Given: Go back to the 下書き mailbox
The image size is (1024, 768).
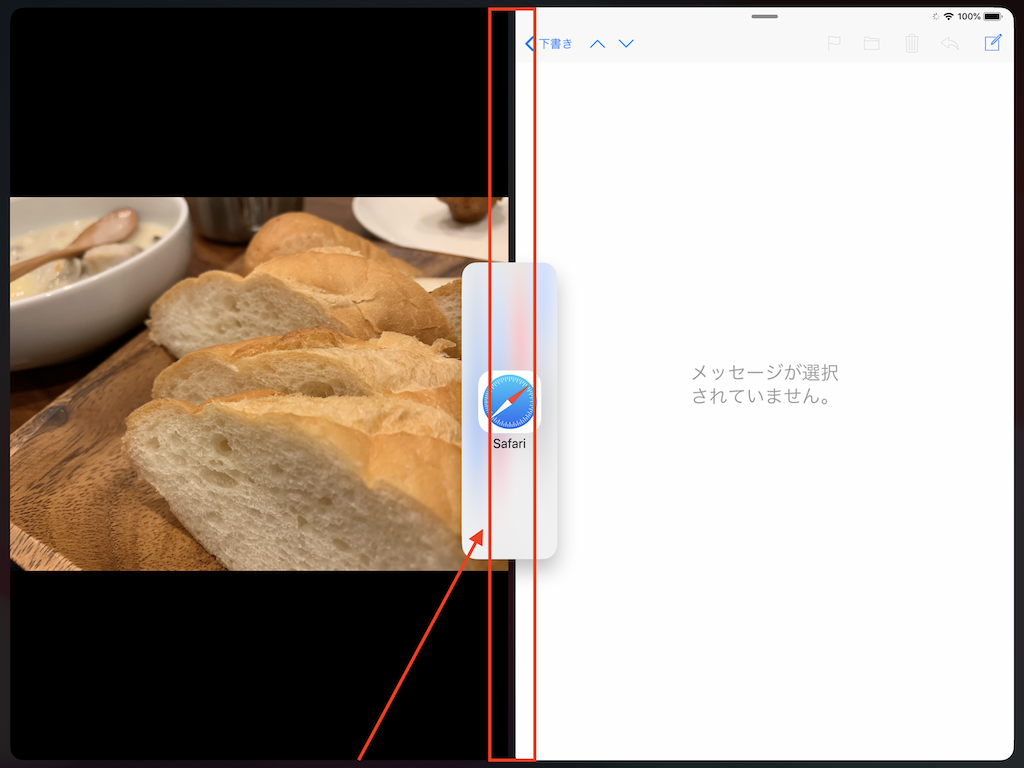Looking at the screenshot, I should 549,44.
